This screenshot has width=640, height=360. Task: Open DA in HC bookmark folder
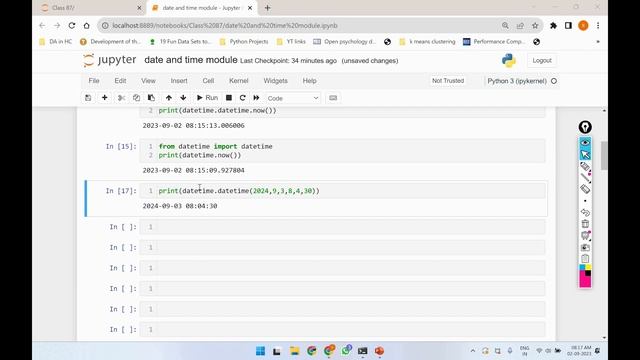click(x=56, y=42)
